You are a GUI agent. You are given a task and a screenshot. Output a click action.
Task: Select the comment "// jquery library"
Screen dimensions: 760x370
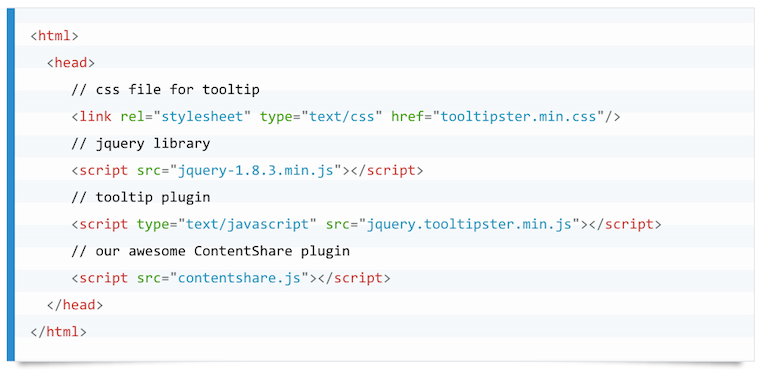point(141,144)
